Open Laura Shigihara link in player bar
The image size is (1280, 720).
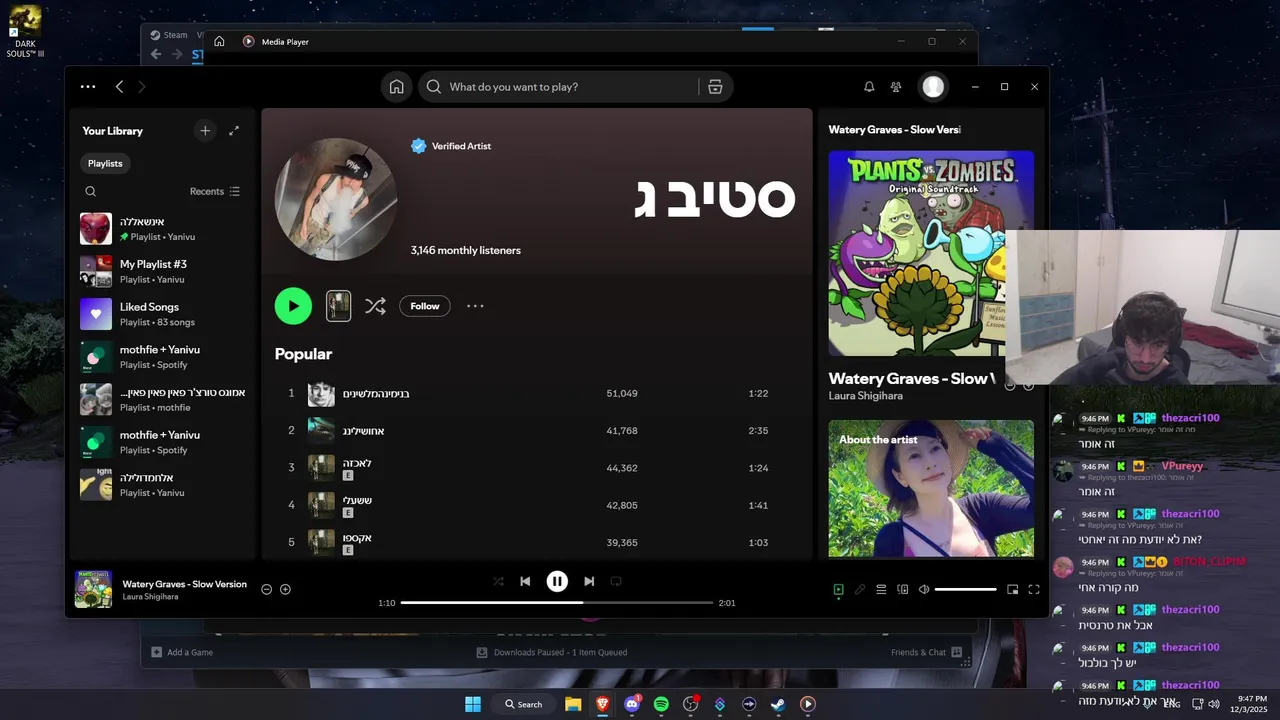click(x=150, y=597)
